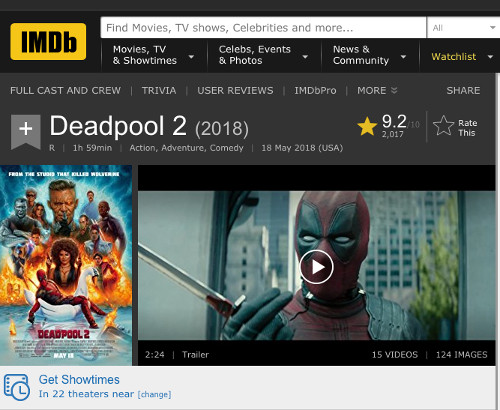
Task: Click the Adventure genre link
Action: click(x=184, y=148)
